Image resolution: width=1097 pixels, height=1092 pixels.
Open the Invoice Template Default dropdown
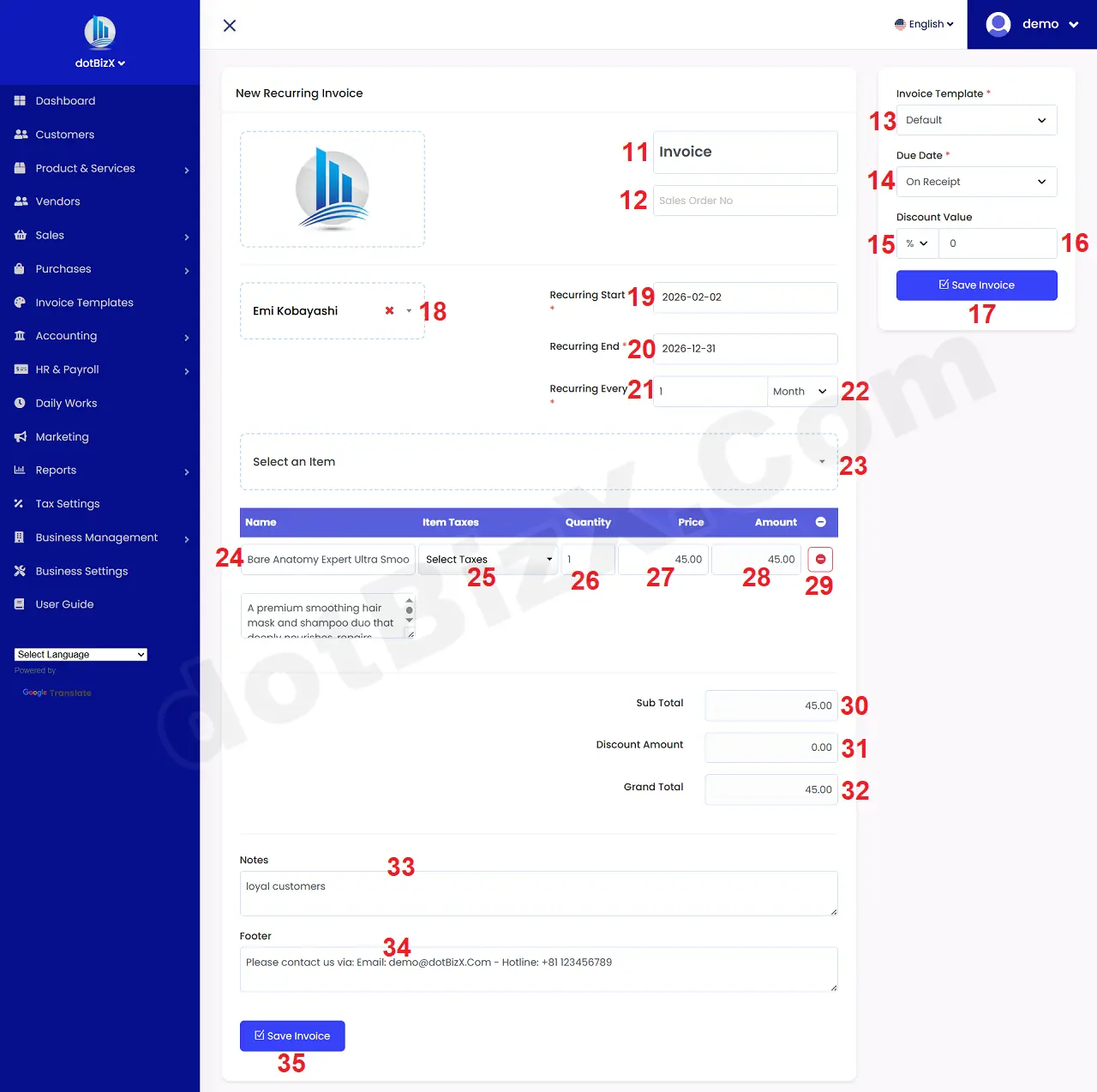[x=976, y=120]
